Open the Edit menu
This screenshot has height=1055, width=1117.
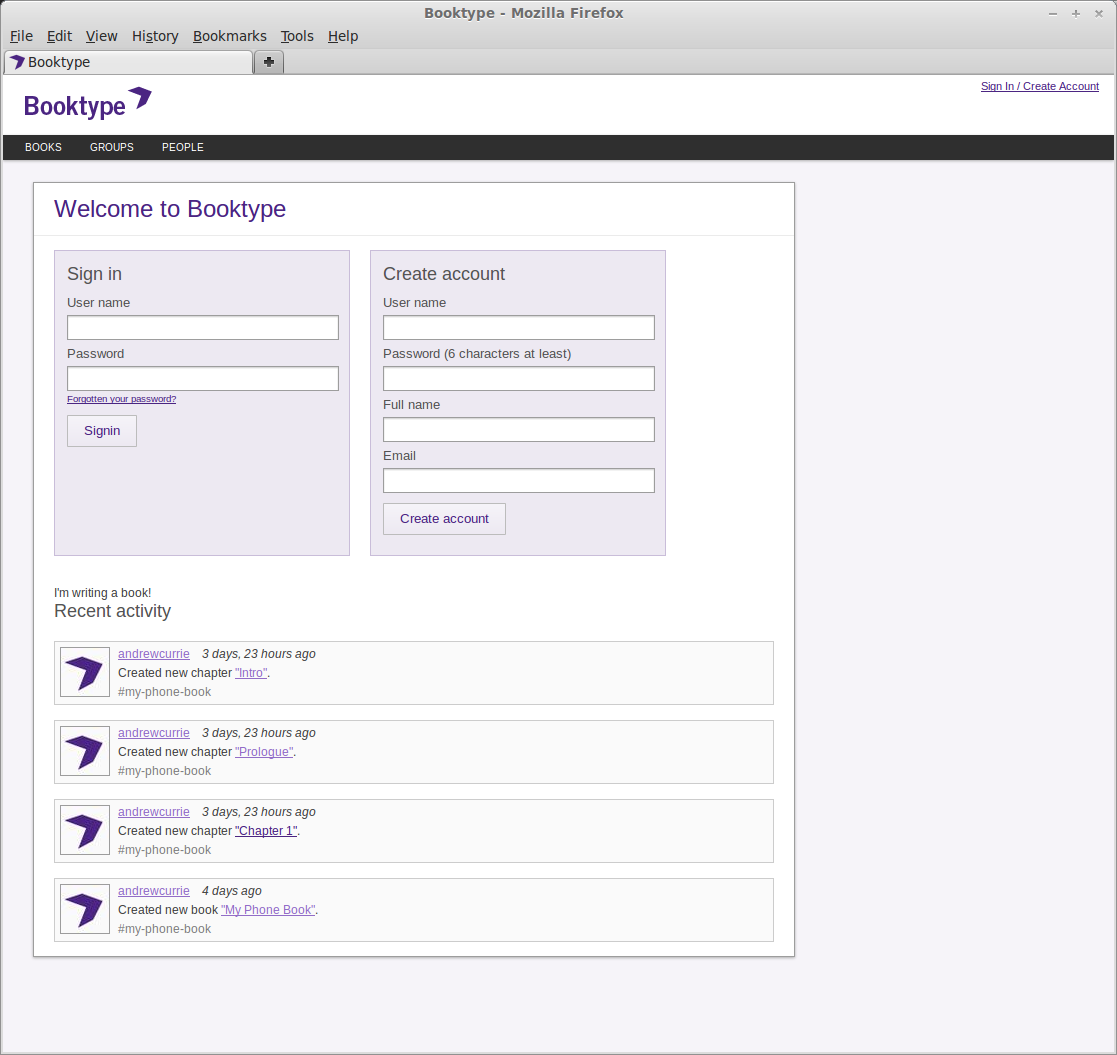[x=59, y=36]
